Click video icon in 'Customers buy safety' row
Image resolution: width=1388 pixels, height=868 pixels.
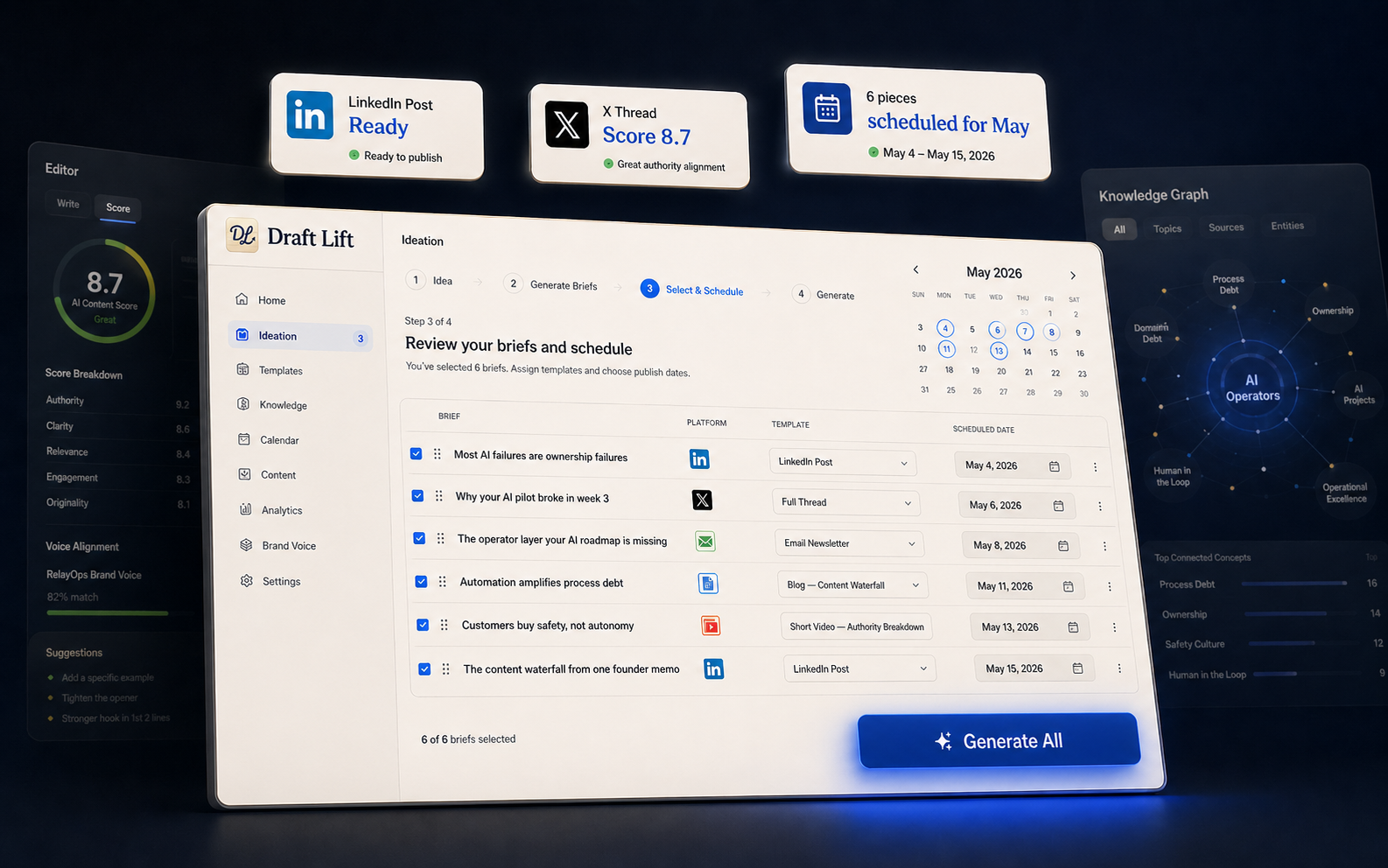pyautogui.click(x=711, y=626)
